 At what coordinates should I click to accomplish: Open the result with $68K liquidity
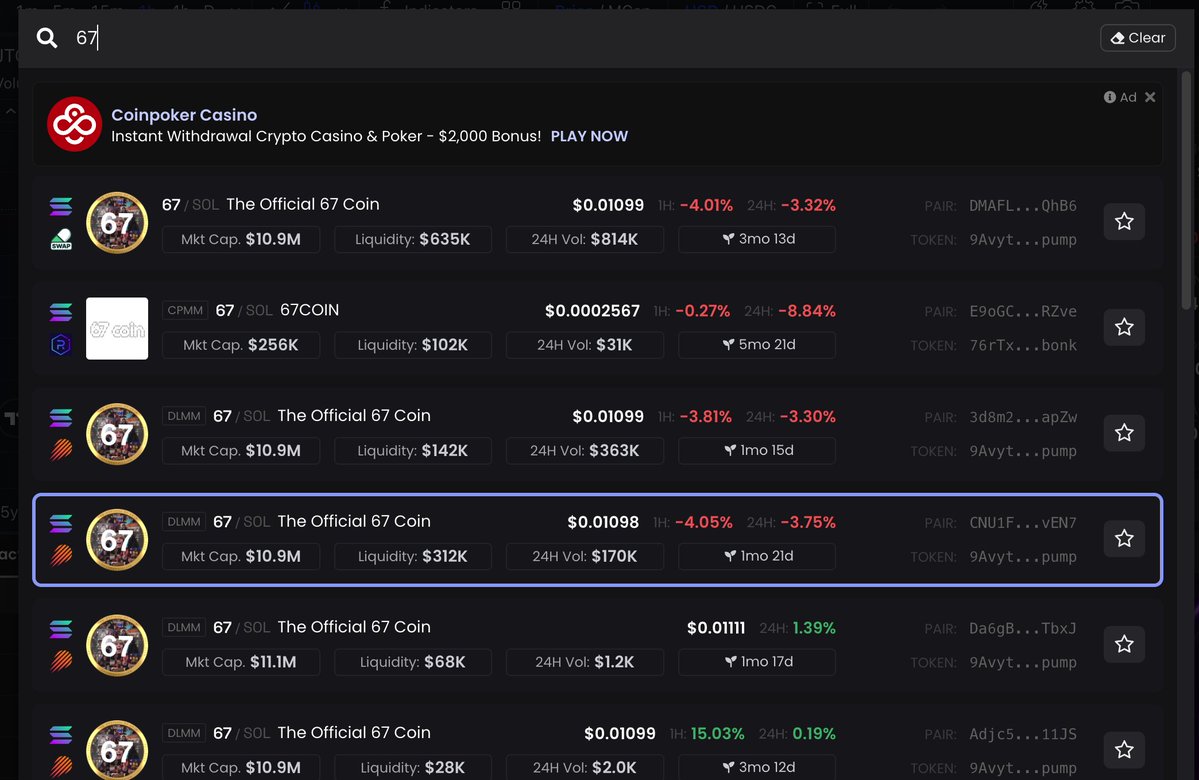click(x=500, y=628)
